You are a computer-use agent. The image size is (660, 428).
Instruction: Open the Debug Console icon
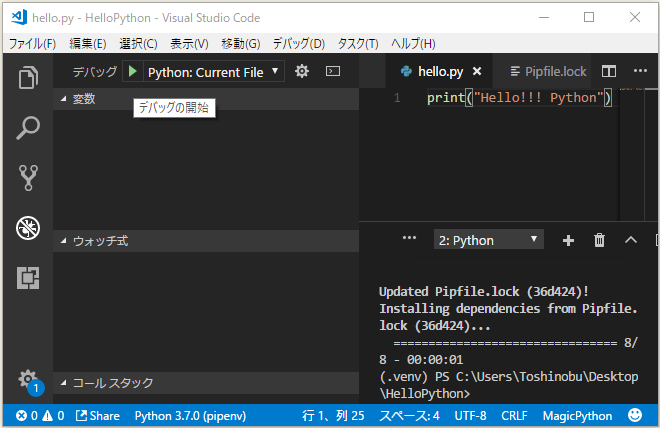pyautogui.click(x=333, y=71)
